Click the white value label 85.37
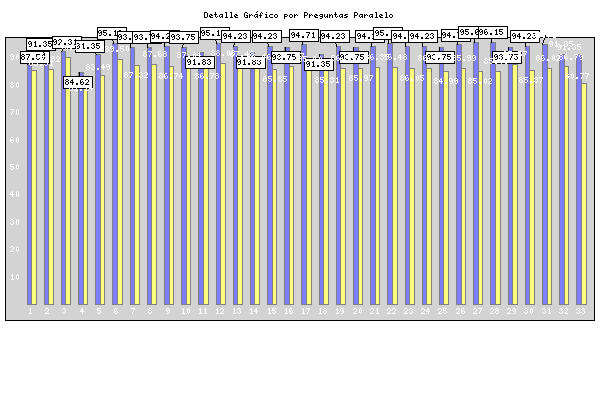The width and height of the screenshot is (600, 400). click(531, 80)
